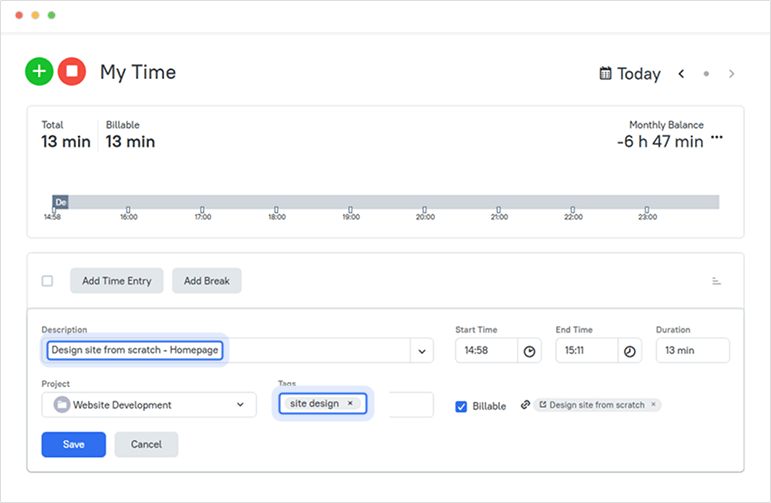This screenshot has height=503, width=771.
Task: Expand the Description dropdown arrow
Action: pyautogui.click(x=421, y=351)
